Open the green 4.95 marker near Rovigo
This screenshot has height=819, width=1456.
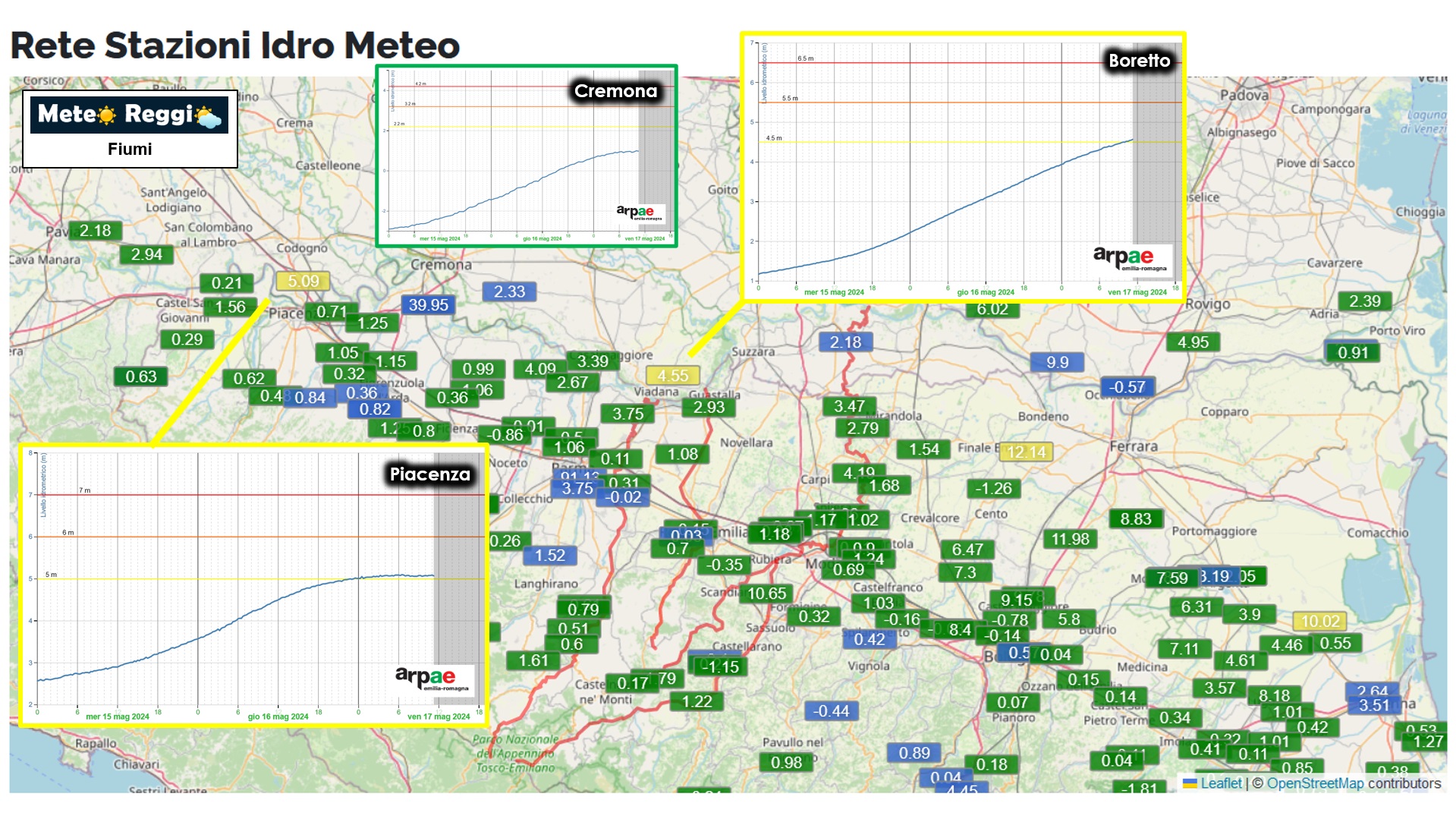click(1193, 342)
